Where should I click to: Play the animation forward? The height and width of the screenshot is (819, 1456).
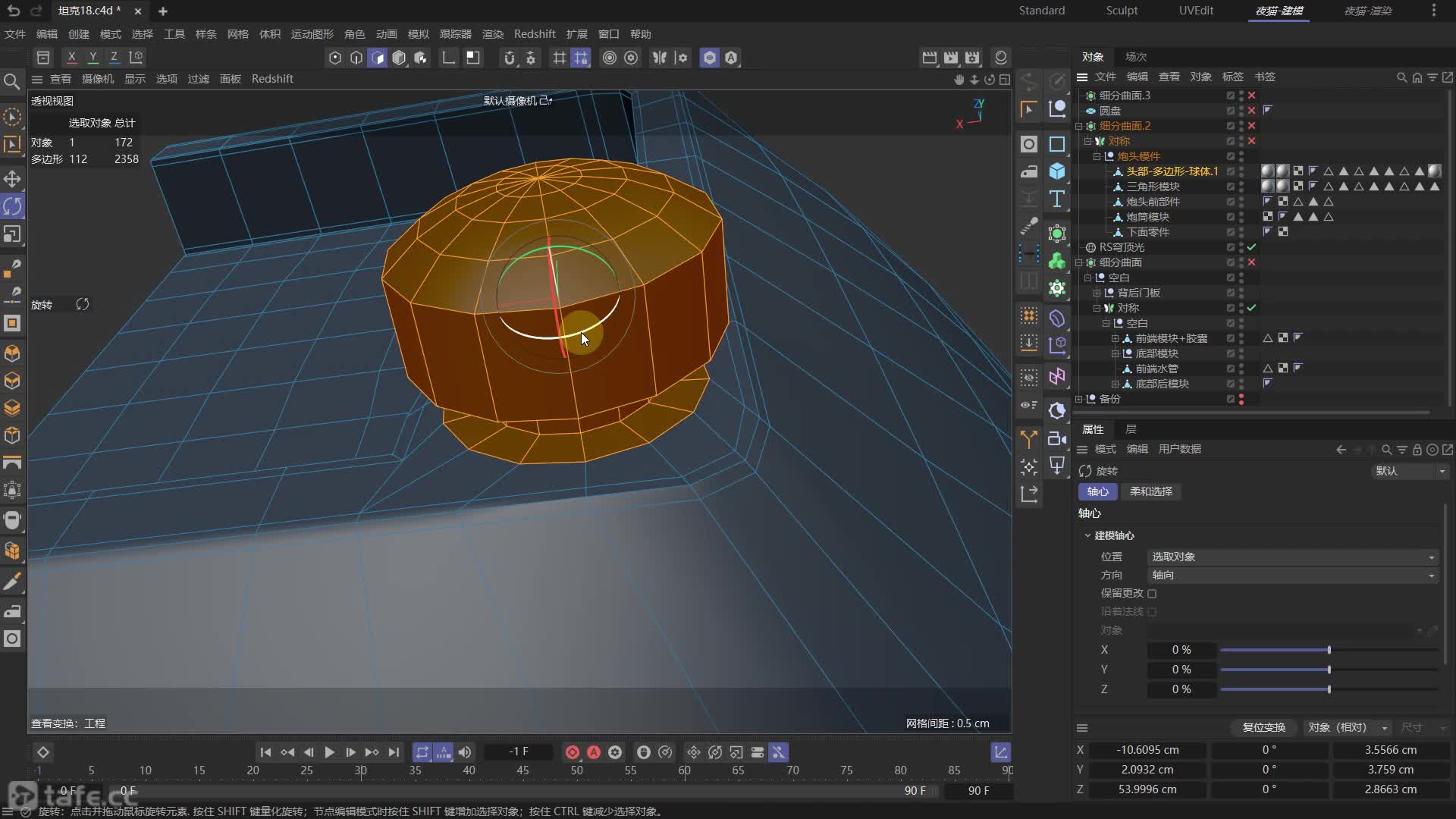pyautogui.click(x=329, y=752)
